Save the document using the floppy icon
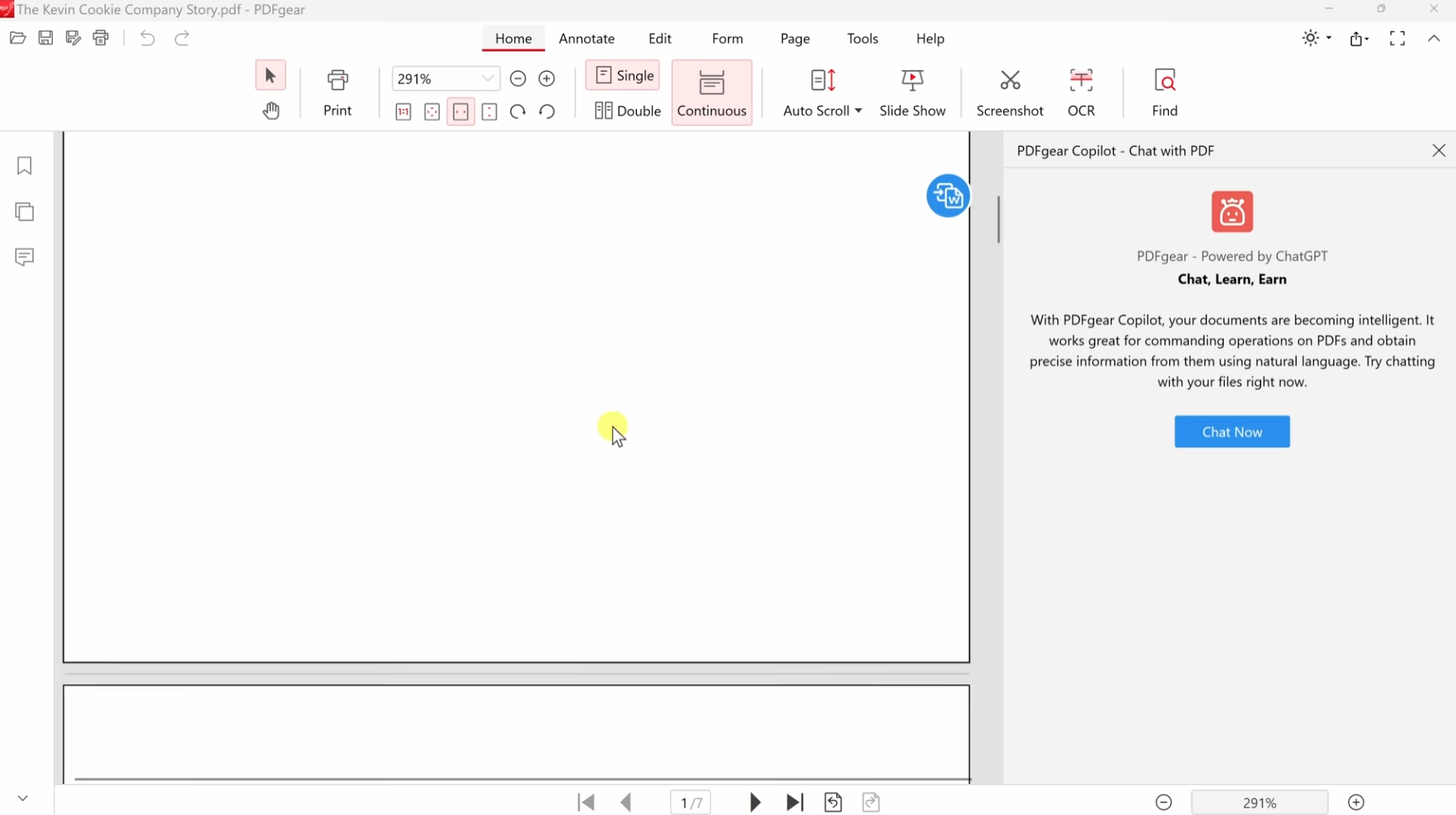1456x815 pixels. pyautogui.click(x=45, y=38)
